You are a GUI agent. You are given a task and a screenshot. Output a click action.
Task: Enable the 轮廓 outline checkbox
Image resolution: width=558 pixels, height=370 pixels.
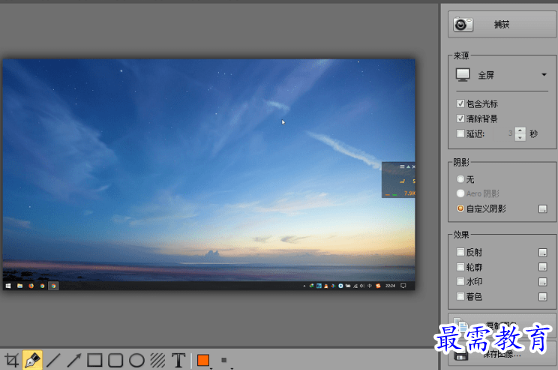(x=460, y=267)
